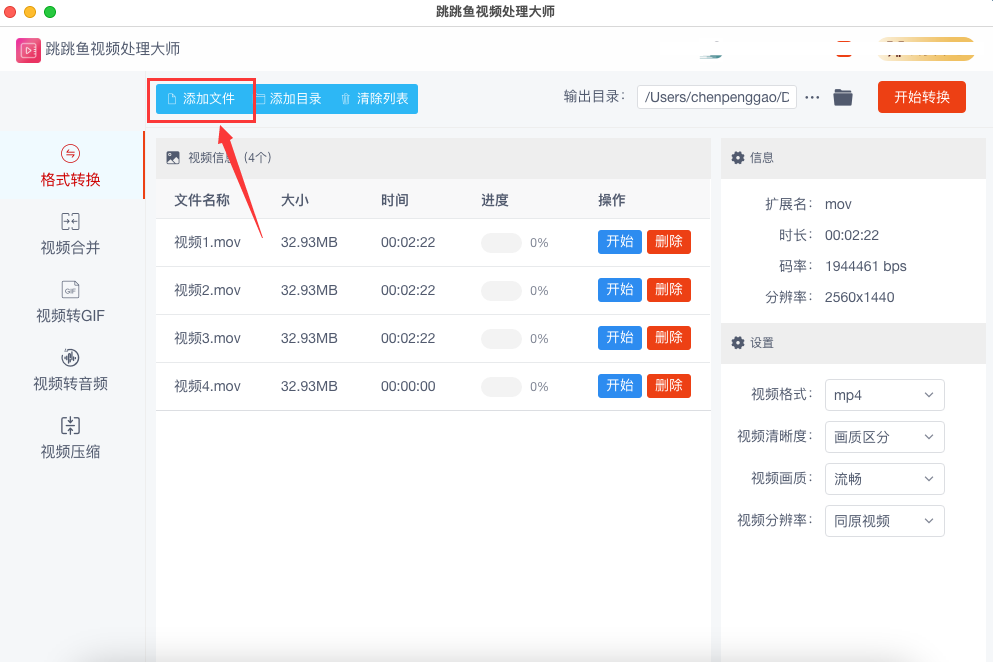Click the progress bar of 视频1.mov

tap(501, 243)
